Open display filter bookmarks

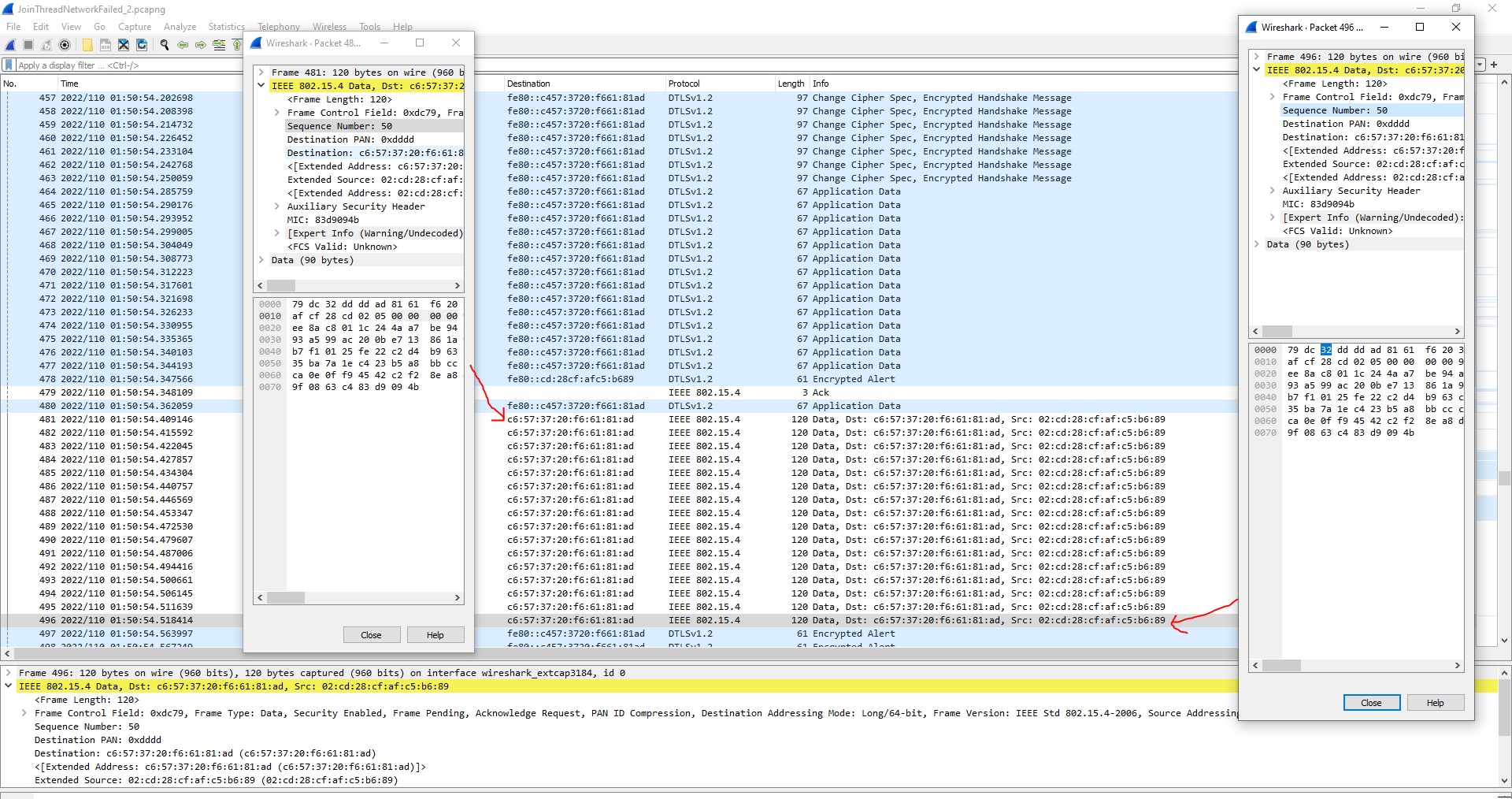coord(8,65)
